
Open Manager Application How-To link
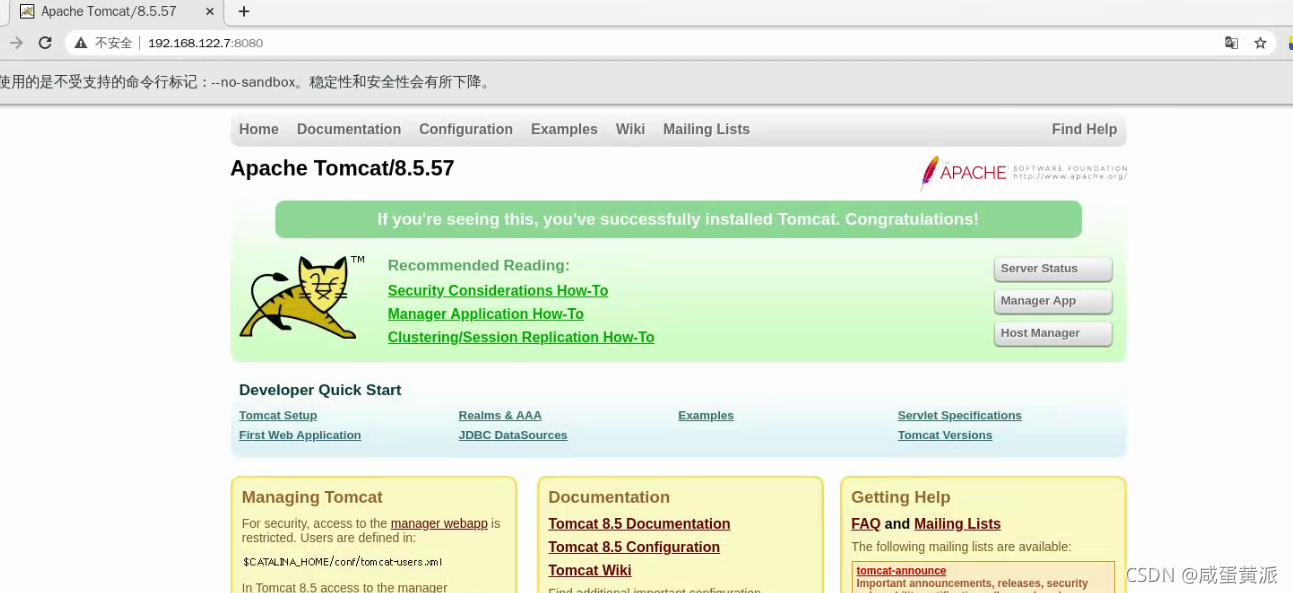click(x=486, y=314)
